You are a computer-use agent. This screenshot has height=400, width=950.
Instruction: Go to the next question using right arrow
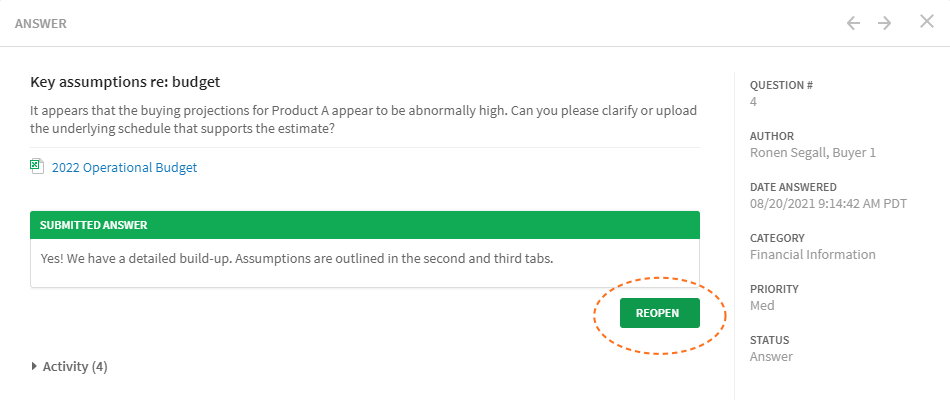[x=885, y=24]
